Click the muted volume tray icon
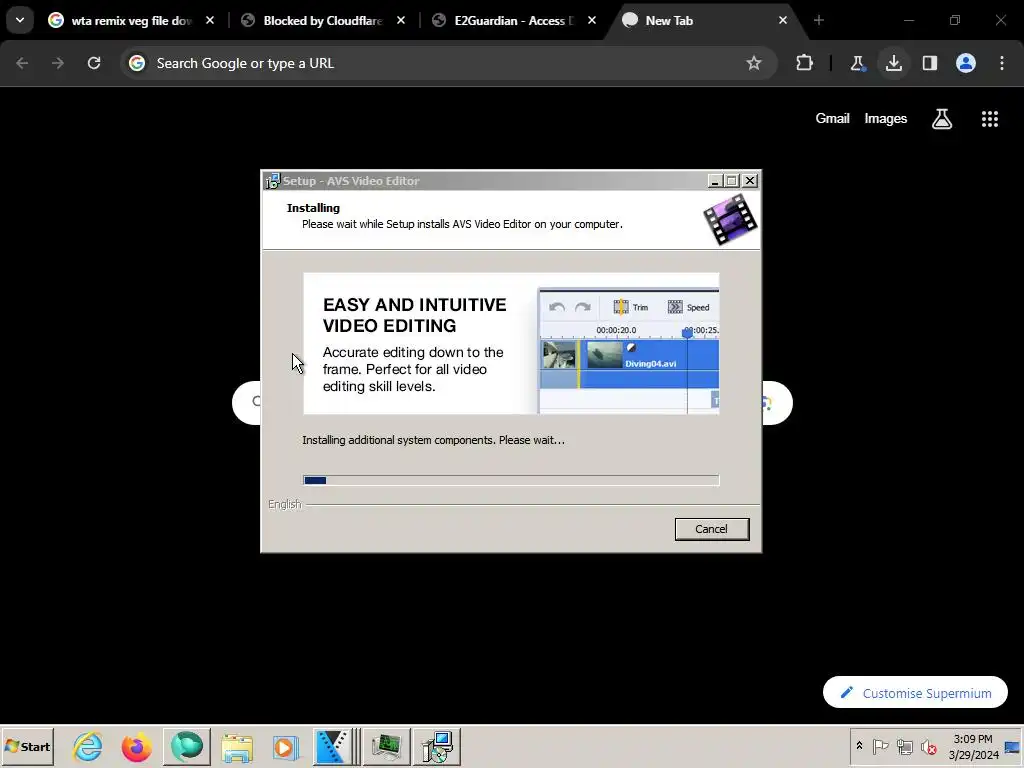The image size is (1024, 768). point(928,746)
